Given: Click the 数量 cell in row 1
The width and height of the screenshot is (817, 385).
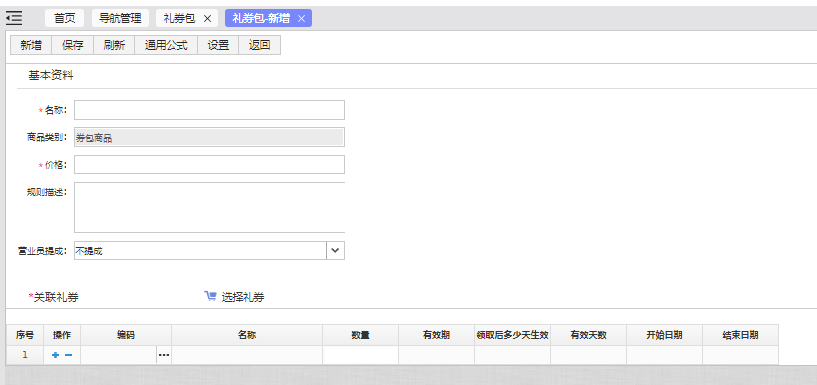Looking at the screenshot, I should coord(361,355).
